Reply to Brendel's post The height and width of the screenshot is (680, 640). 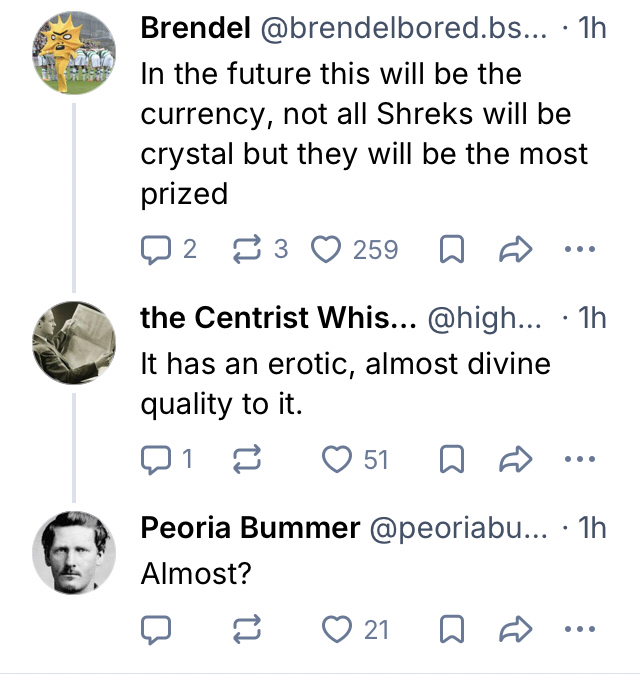pos(158,249)
